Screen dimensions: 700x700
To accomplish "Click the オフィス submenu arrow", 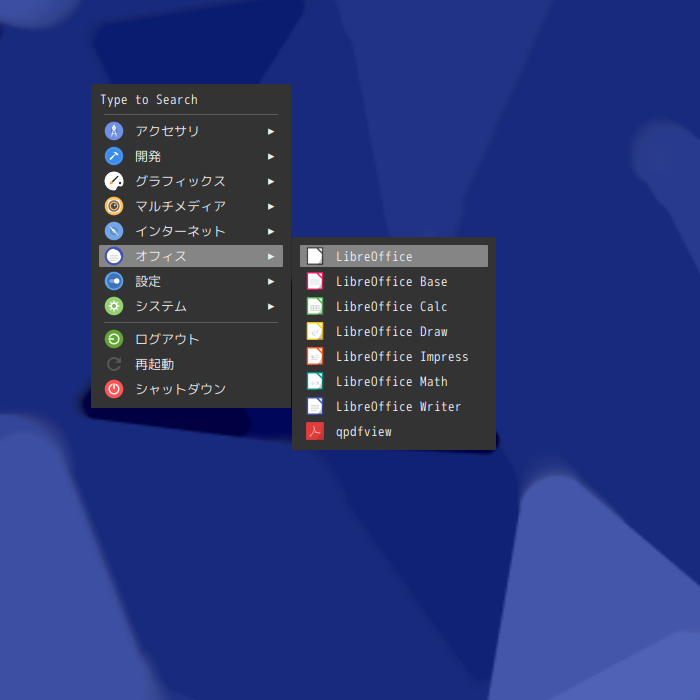I will (271, 256).
